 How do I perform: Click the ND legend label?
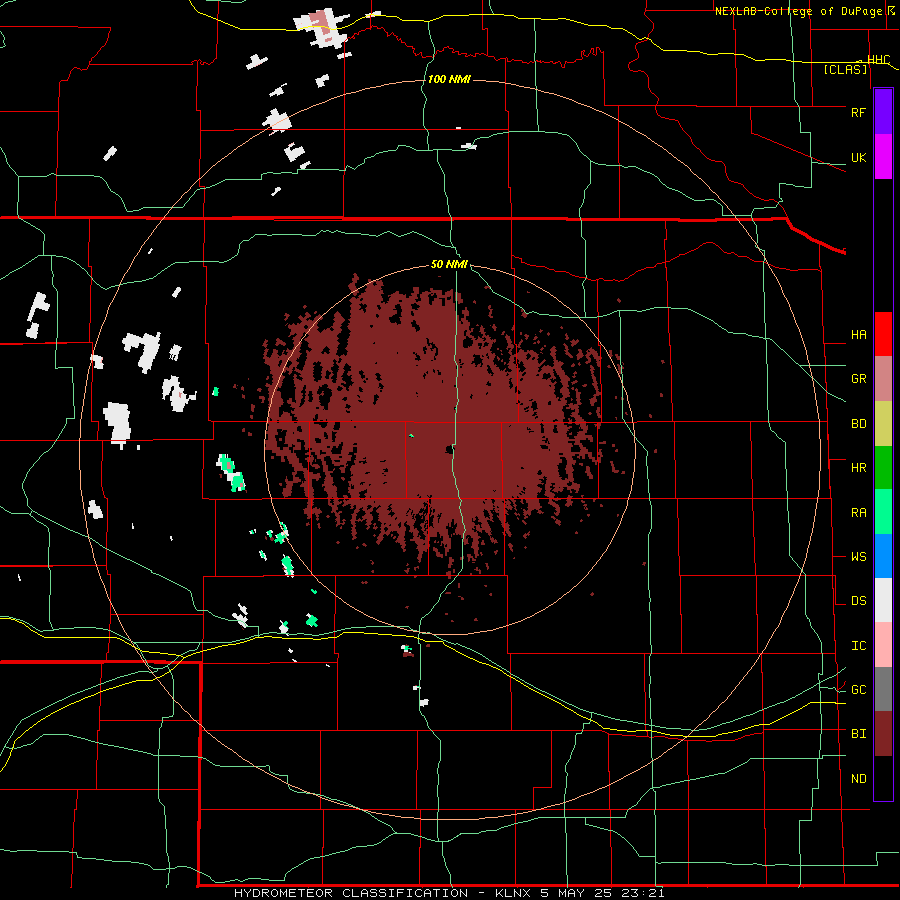click(859, 779)
